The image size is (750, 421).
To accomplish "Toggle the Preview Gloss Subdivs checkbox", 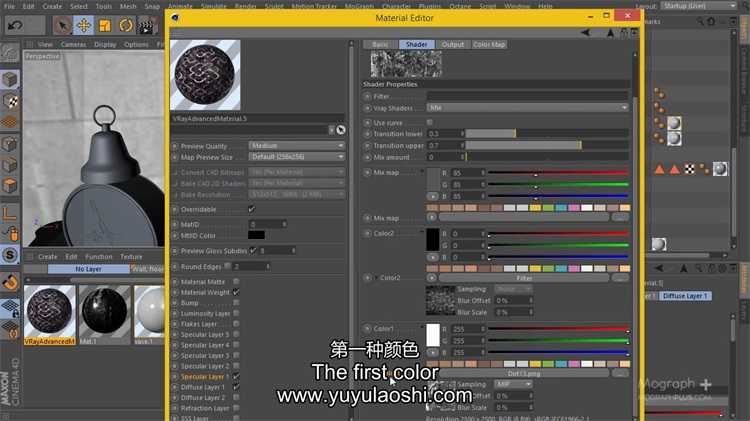I will (253, 250).
